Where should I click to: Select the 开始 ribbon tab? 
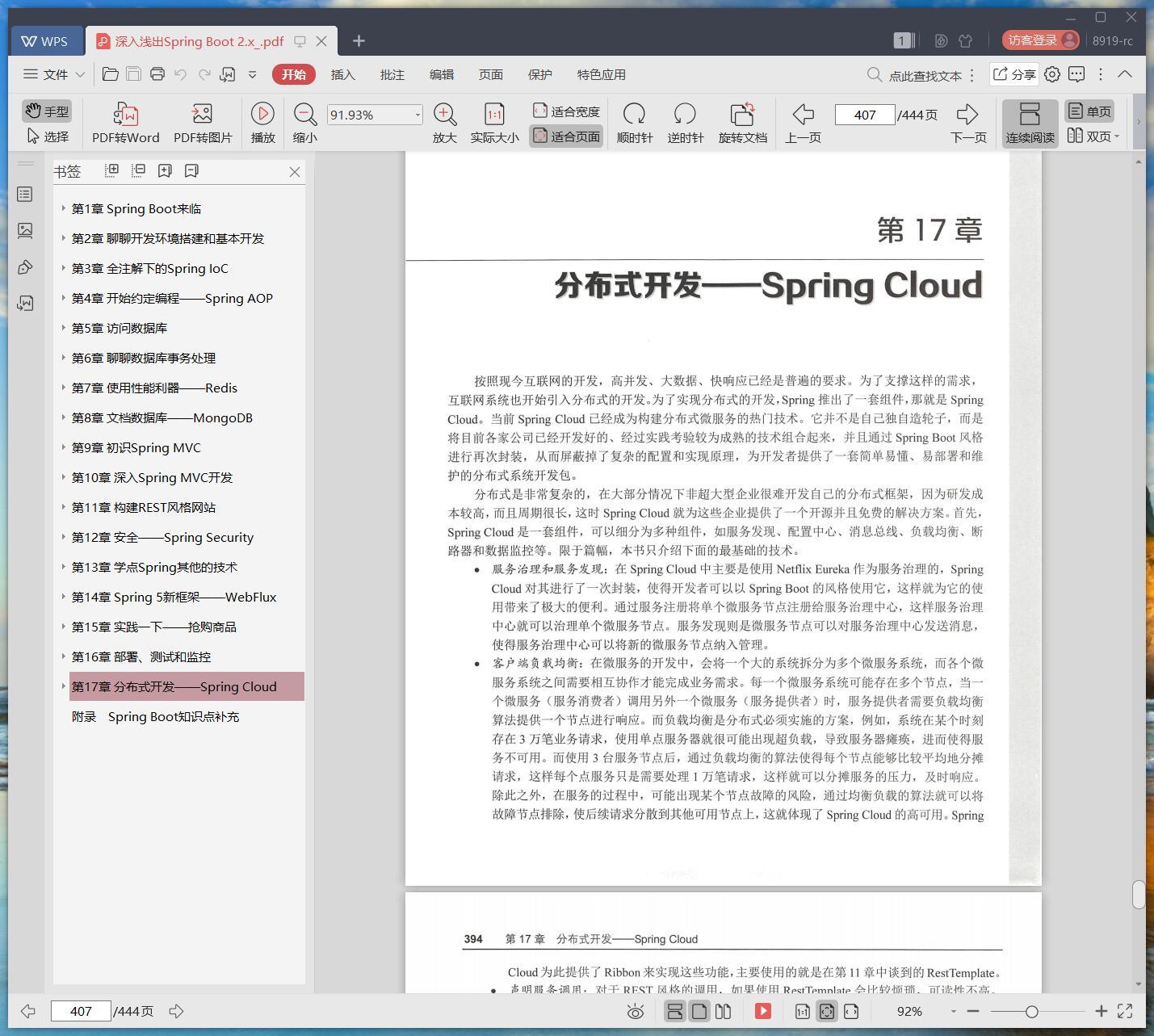tap(294, 74)
